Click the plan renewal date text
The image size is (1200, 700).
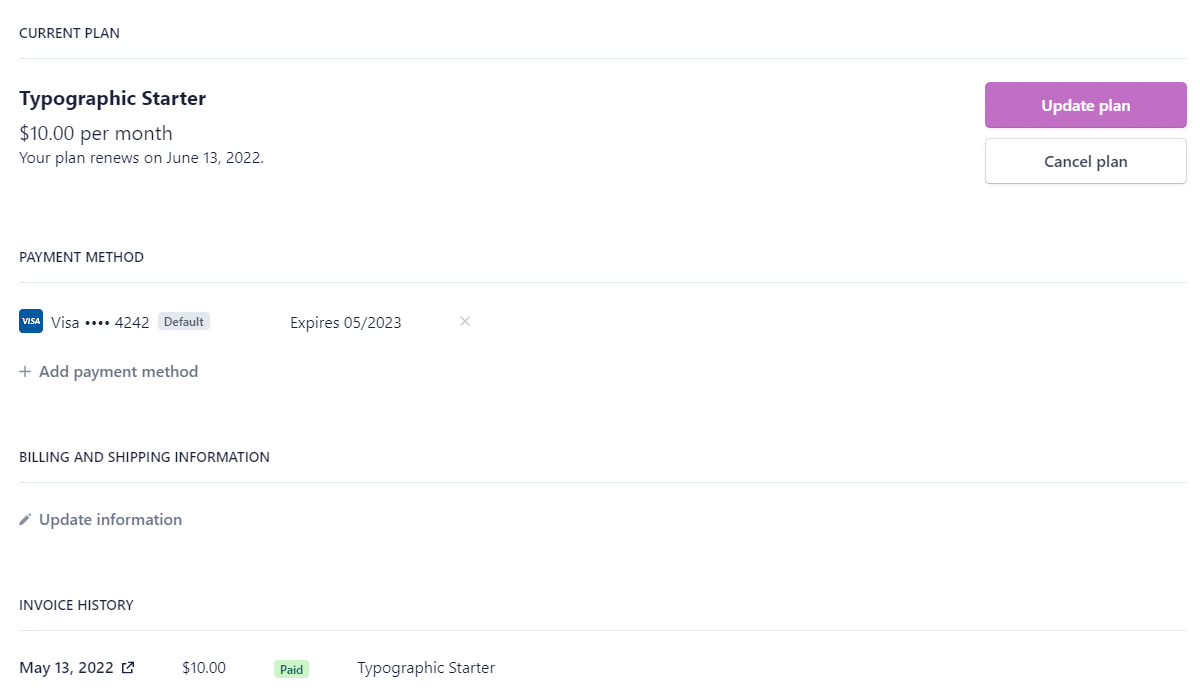141,157
